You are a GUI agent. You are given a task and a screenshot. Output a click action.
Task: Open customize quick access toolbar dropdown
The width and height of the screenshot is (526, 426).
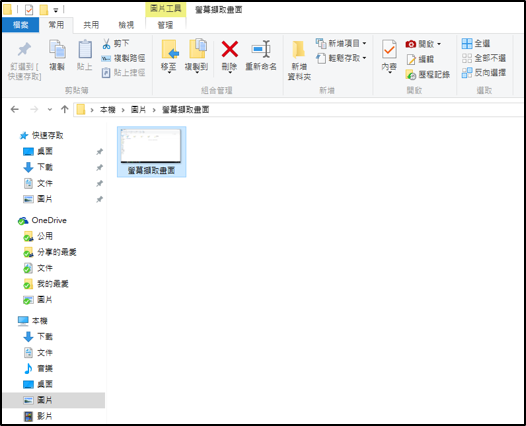(56, 10)
